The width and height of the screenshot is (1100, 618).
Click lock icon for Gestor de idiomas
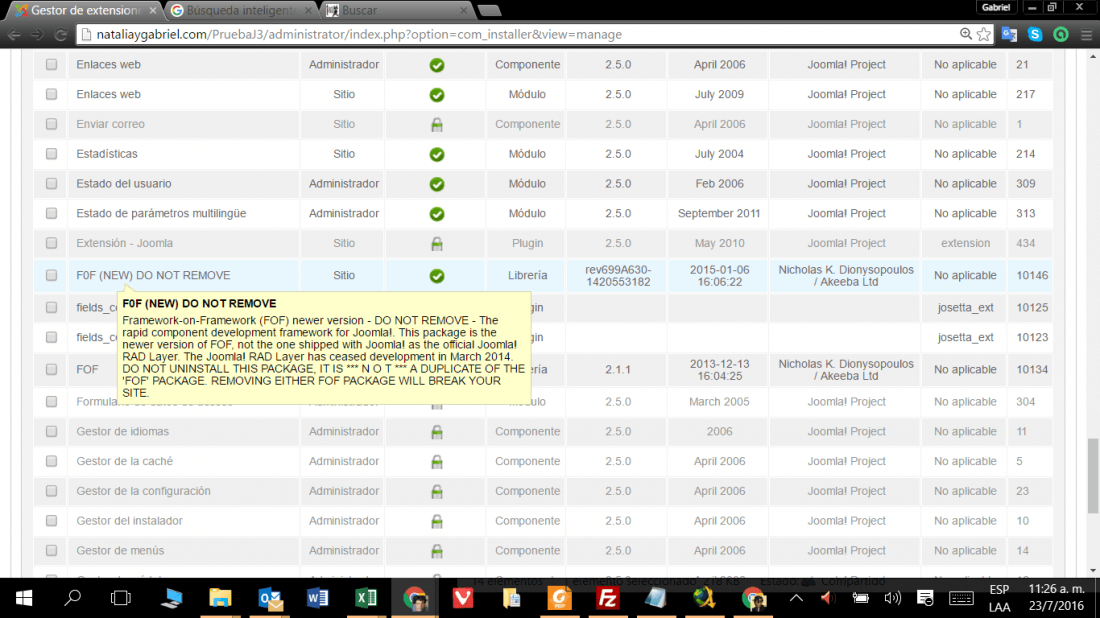coord(436,432)
